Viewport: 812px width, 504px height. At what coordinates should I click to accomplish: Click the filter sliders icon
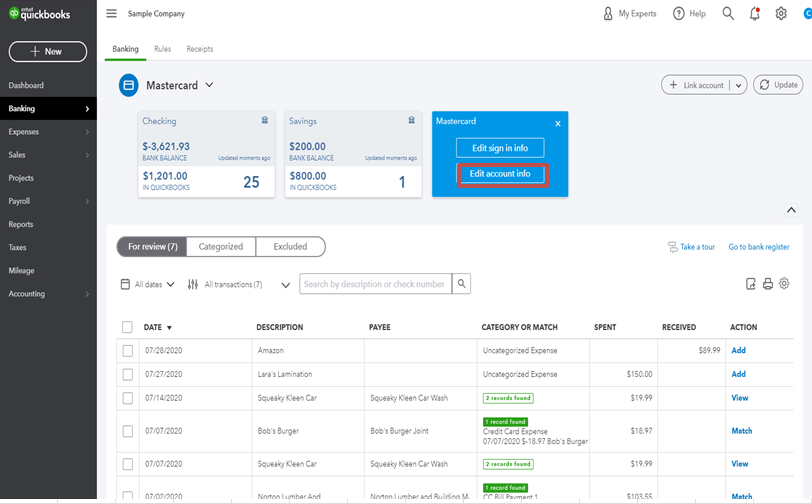pos(193,284)
